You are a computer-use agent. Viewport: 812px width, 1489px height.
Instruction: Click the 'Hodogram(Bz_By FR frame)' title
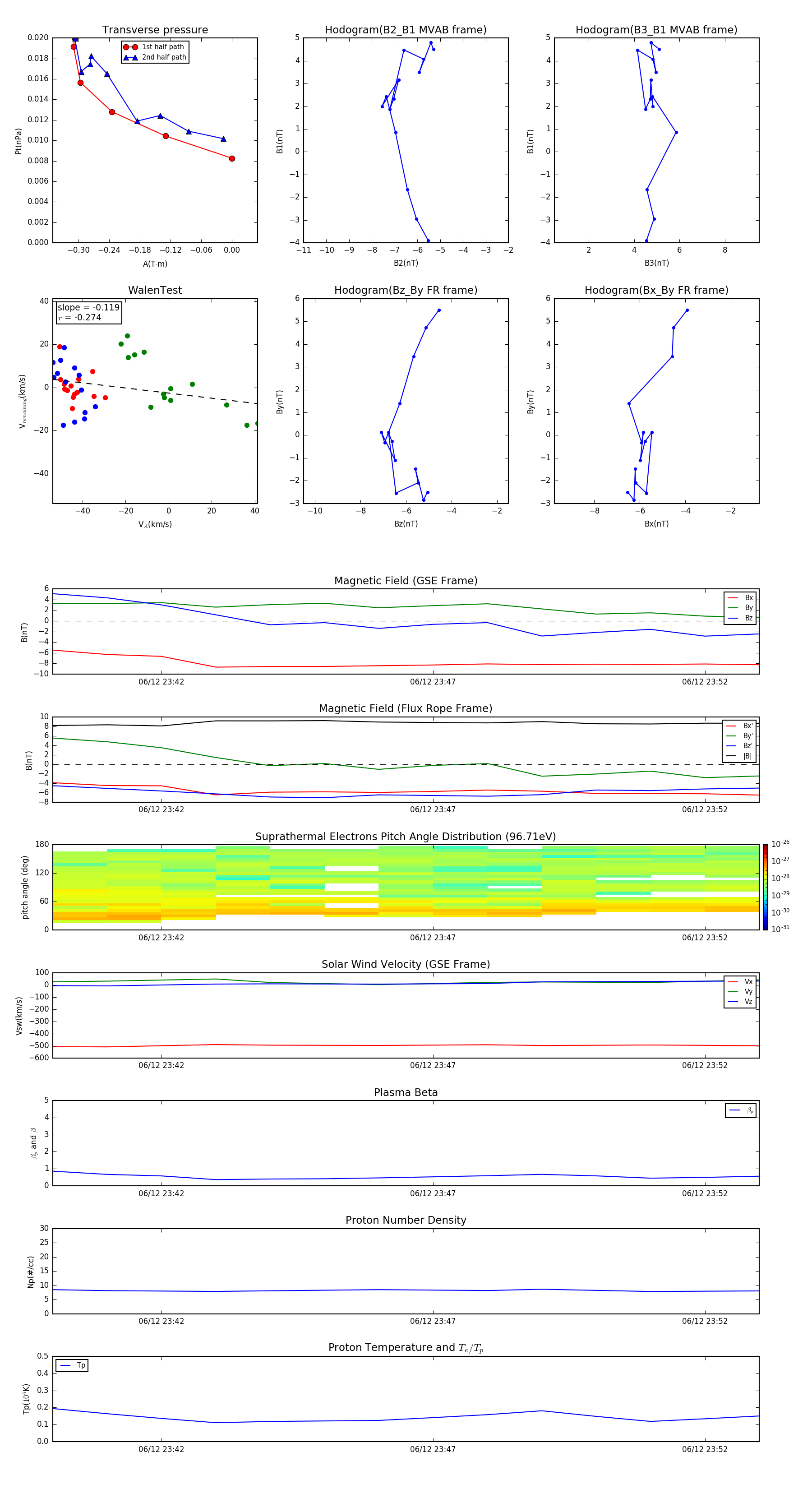coord(406,290)
